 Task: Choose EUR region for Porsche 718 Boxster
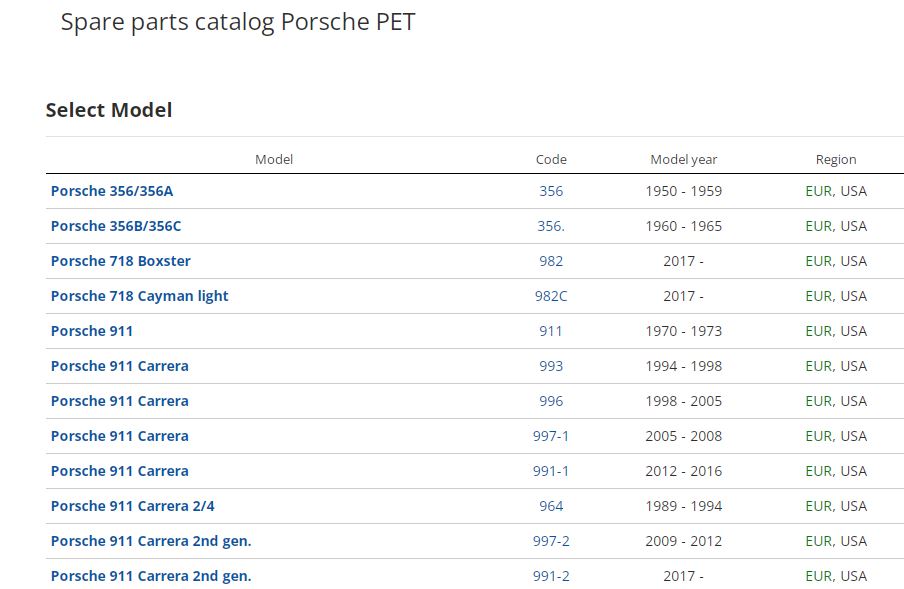818,261
